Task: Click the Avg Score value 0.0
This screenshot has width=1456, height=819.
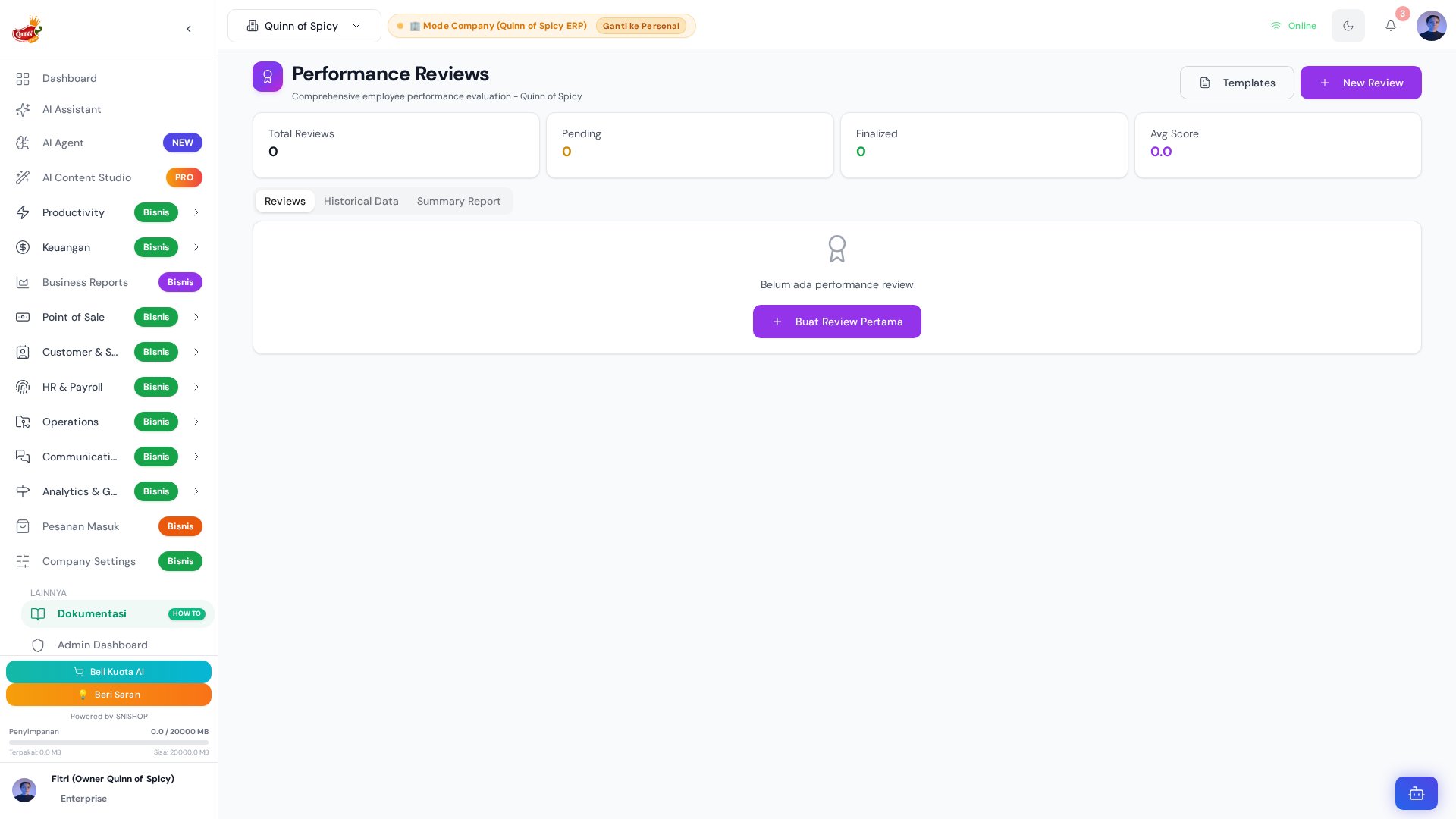Action: pyautogui.click(x=1161, y=152)
